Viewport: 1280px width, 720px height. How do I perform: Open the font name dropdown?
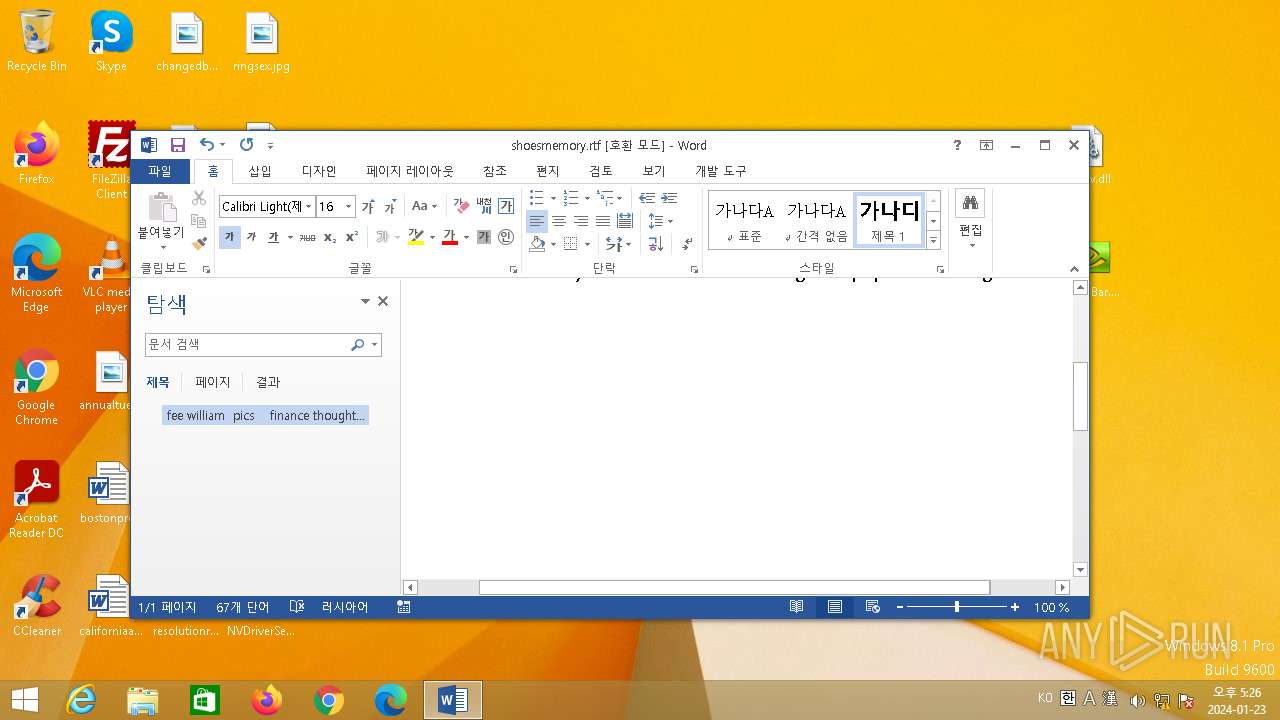[x=309, y=207]
